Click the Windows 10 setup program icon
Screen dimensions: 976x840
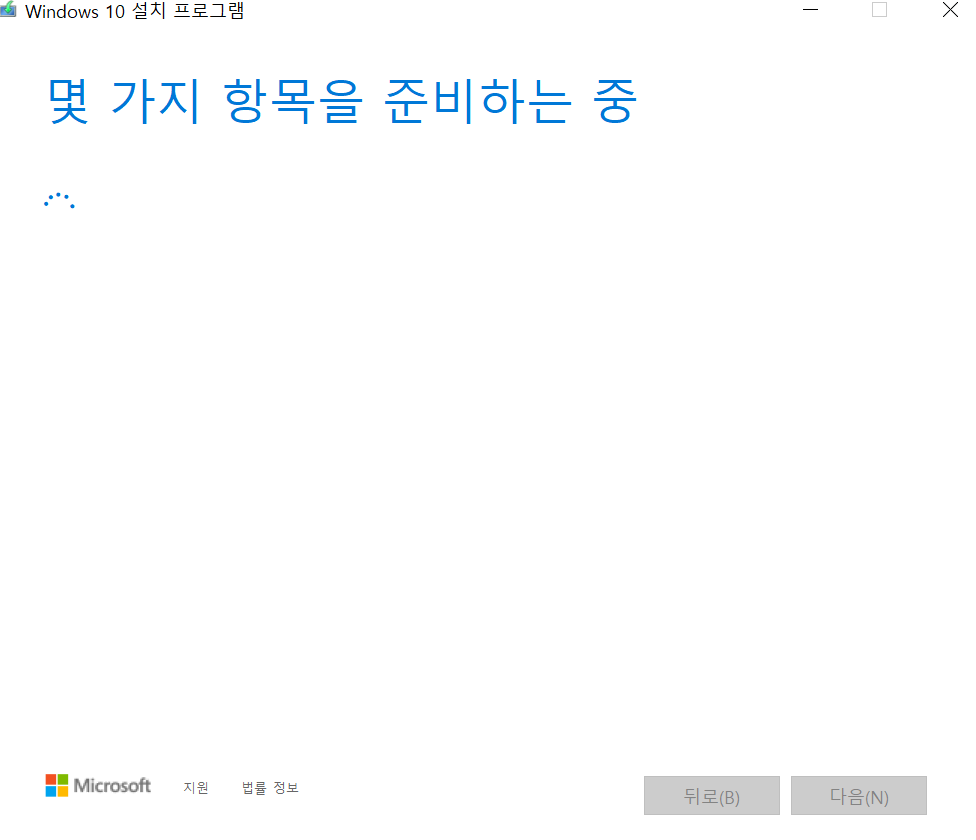(8, 9)
